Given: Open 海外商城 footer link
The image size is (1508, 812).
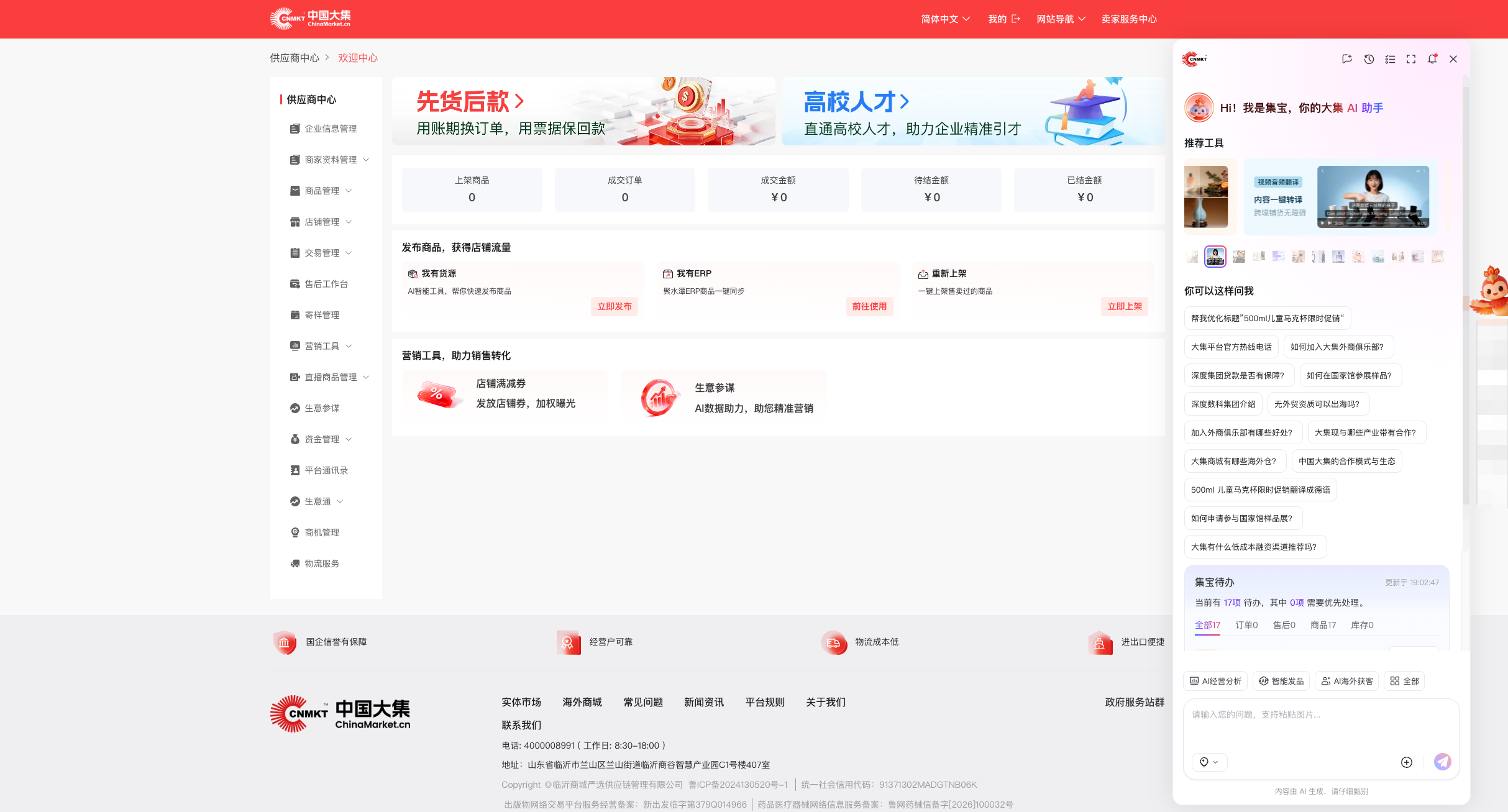Looking at the screenshot, I should point(582,702).
